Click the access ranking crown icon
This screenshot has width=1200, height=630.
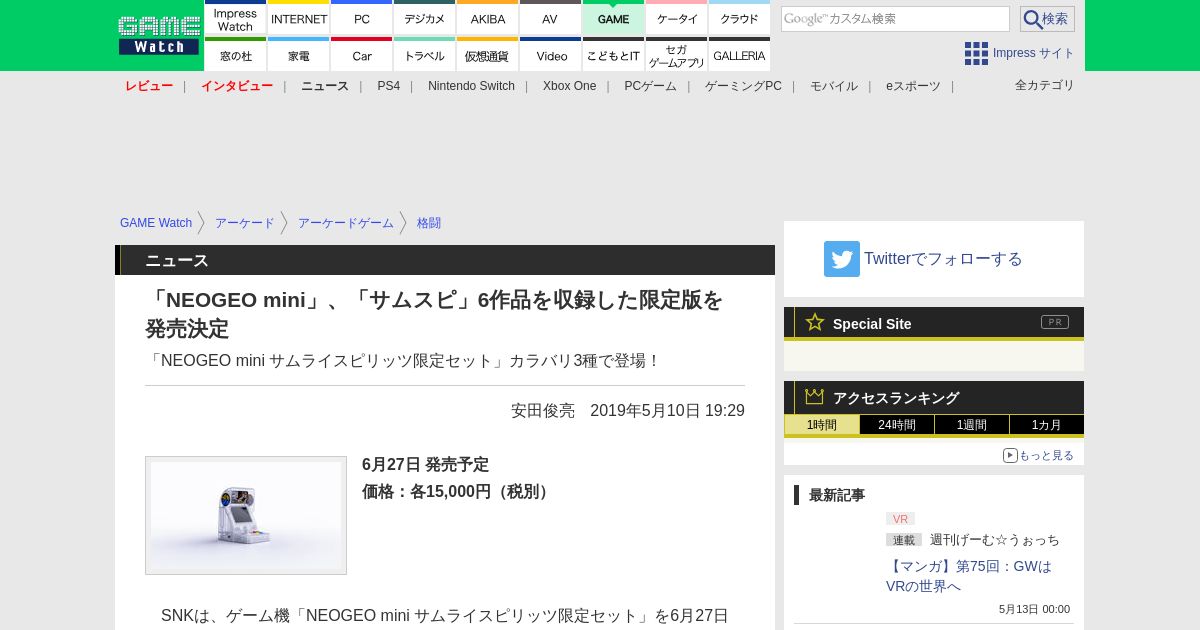coord(814,396)
